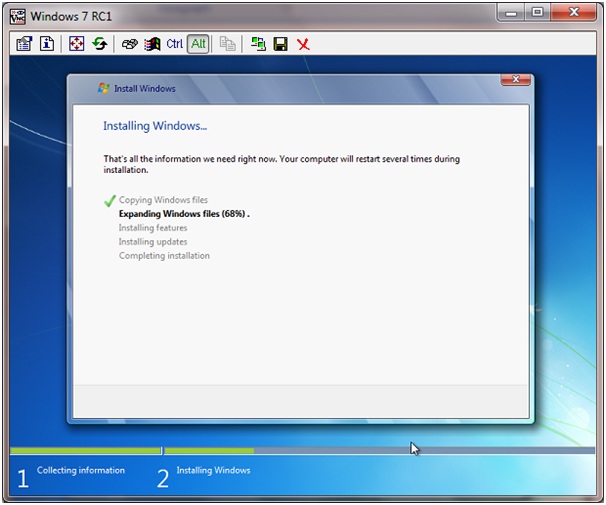Image resolution: width=606 pixels, height=505 pixels.
Task: Maximize the Windows 7 RC1 window
Action: point(538,13)
